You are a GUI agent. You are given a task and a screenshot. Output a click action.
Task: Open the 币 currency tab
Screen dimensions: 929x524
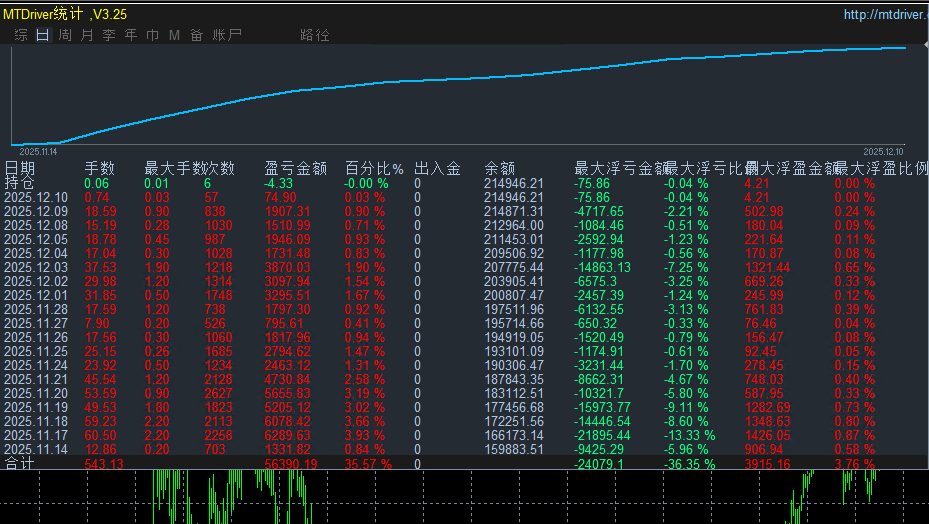click(x=153, y=35)
